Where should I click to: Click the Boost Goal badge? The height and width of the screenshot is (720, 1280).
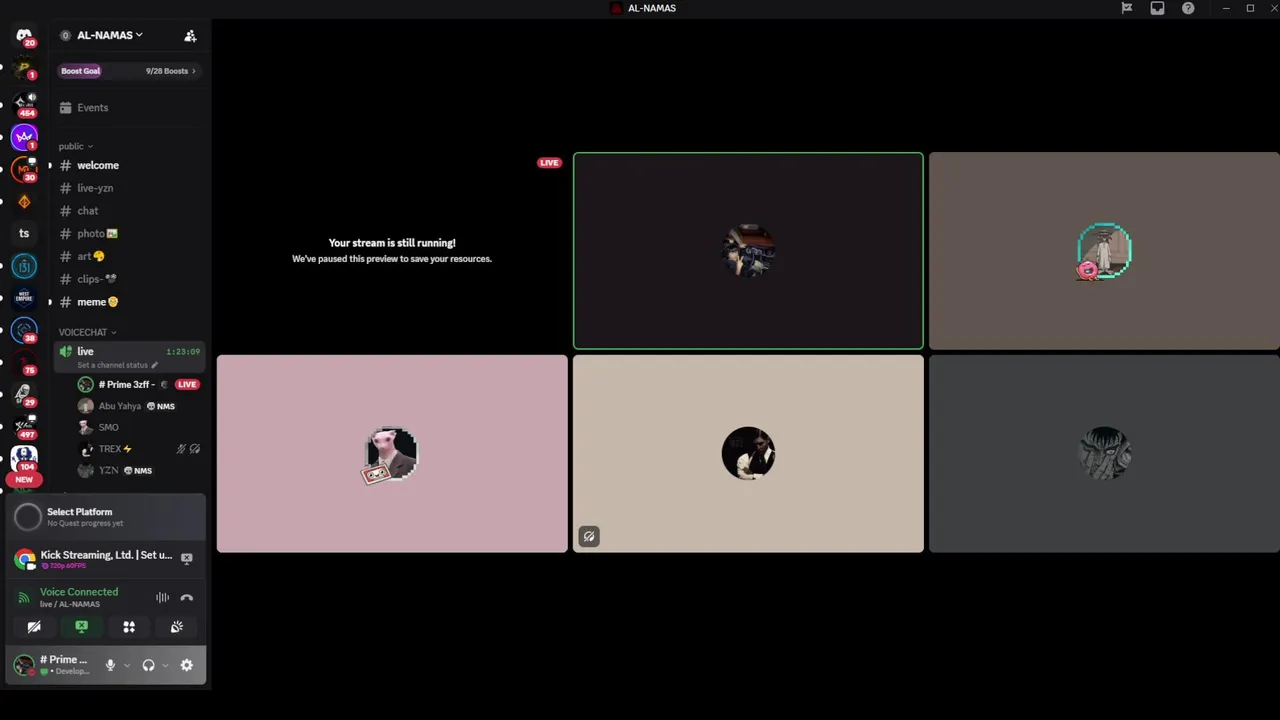[x=80, y=71]
